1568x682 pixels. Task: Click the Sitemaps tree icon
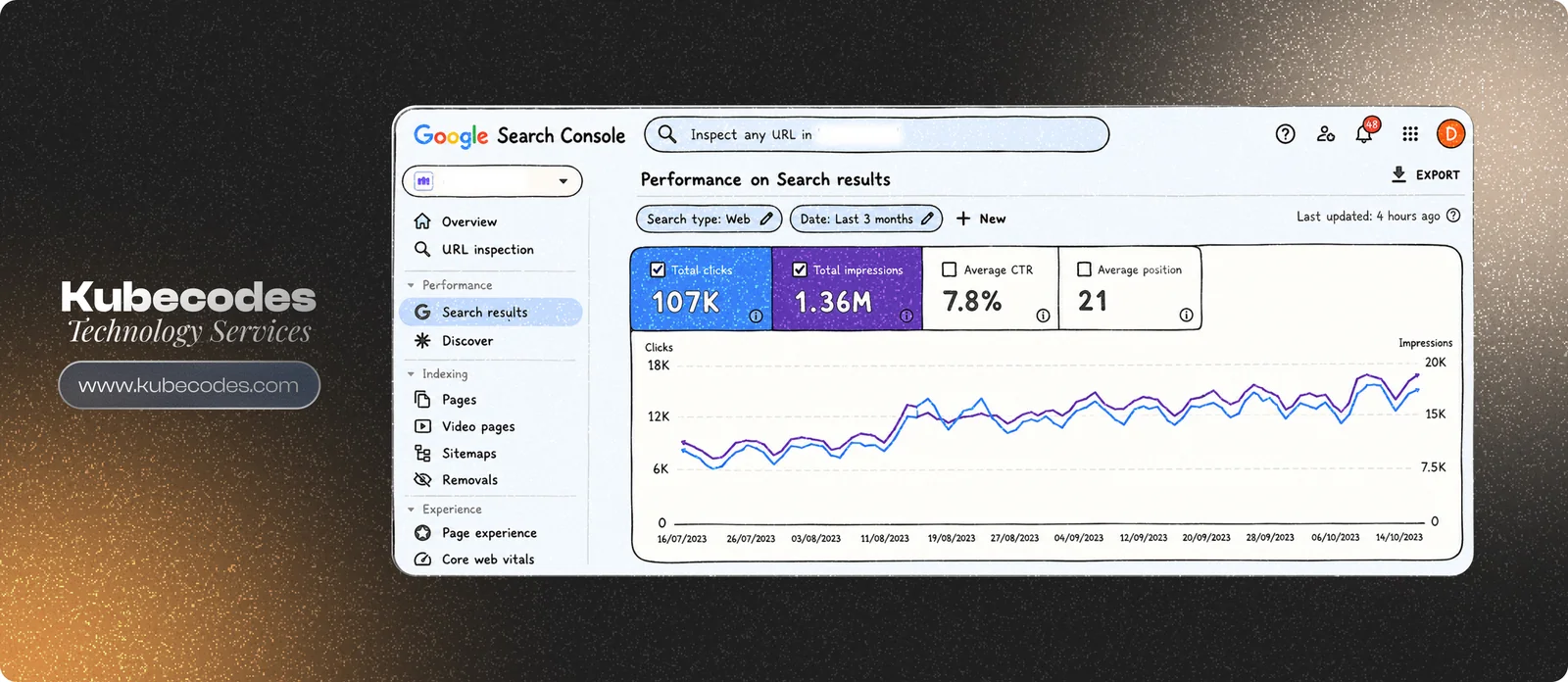(422, 453)
